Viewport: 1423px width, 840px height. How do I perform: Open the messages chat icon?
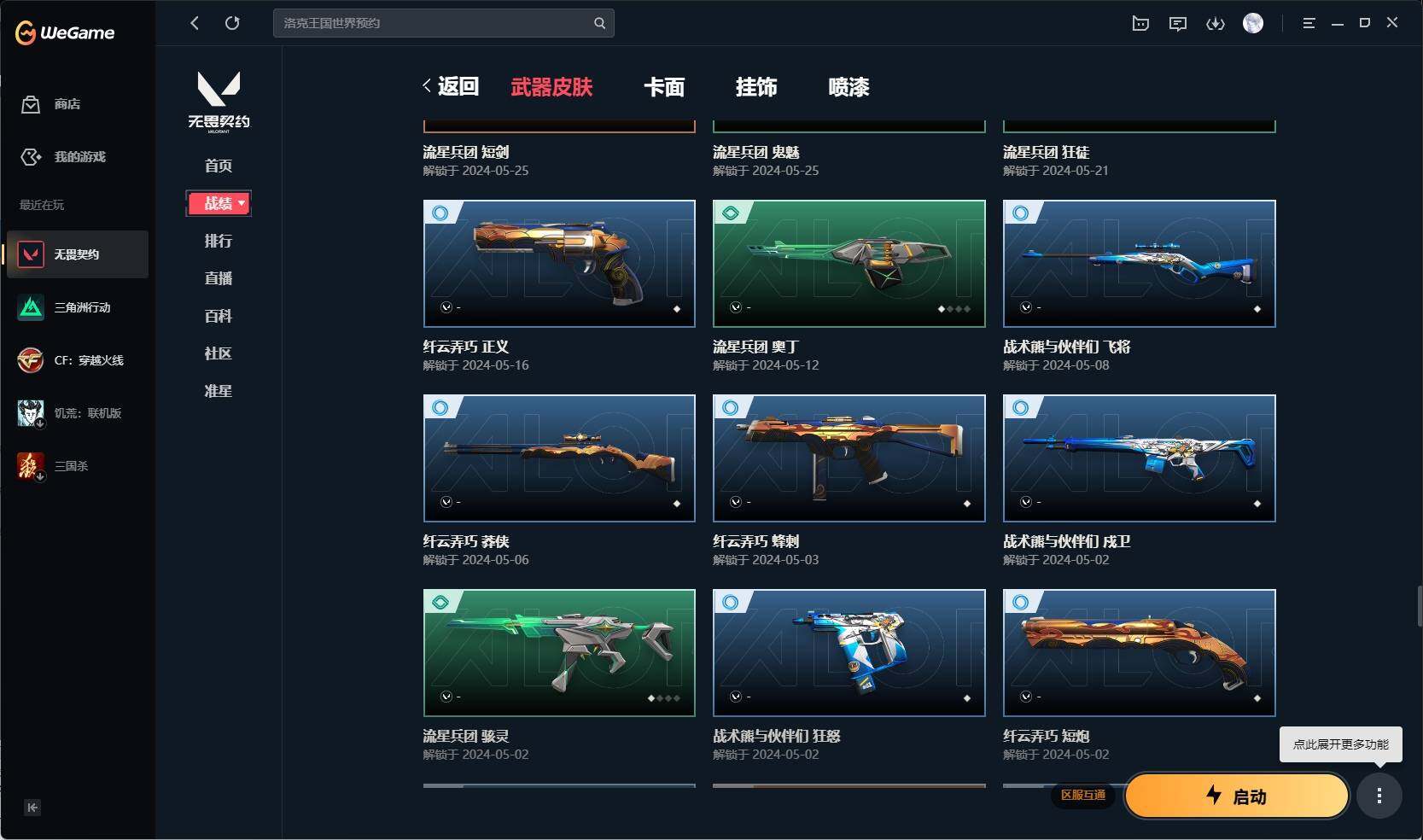point(1178,24)
